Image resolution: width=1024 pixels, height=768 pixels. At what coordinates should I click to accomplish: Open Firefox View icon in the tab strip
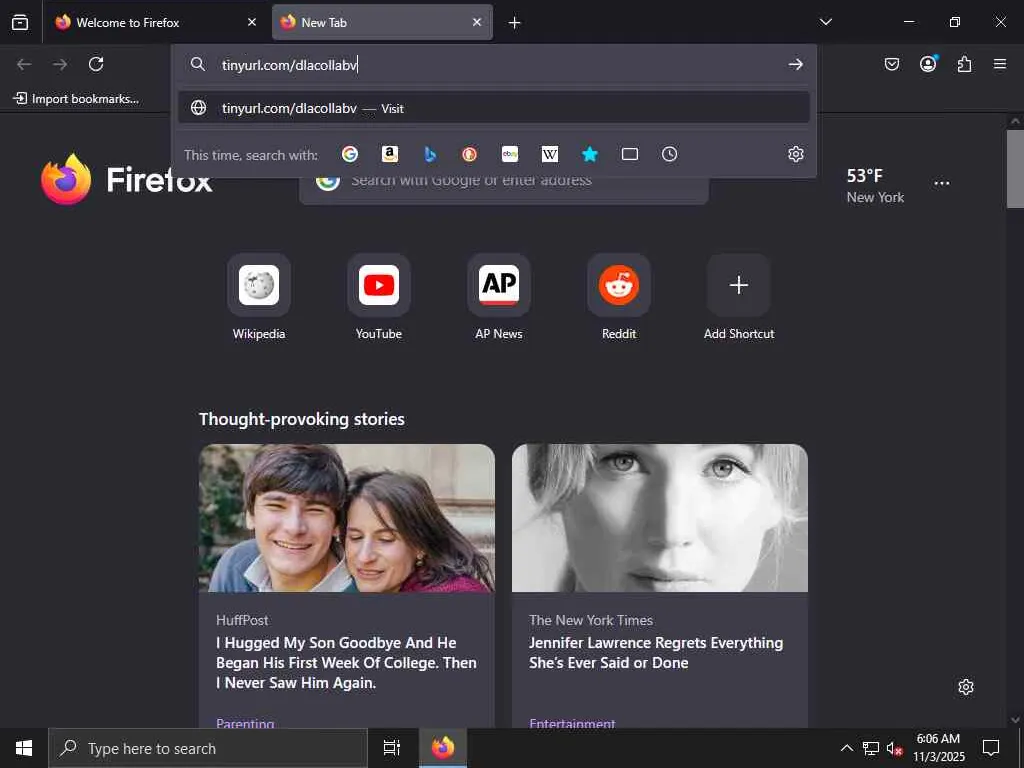coord(20,22)
